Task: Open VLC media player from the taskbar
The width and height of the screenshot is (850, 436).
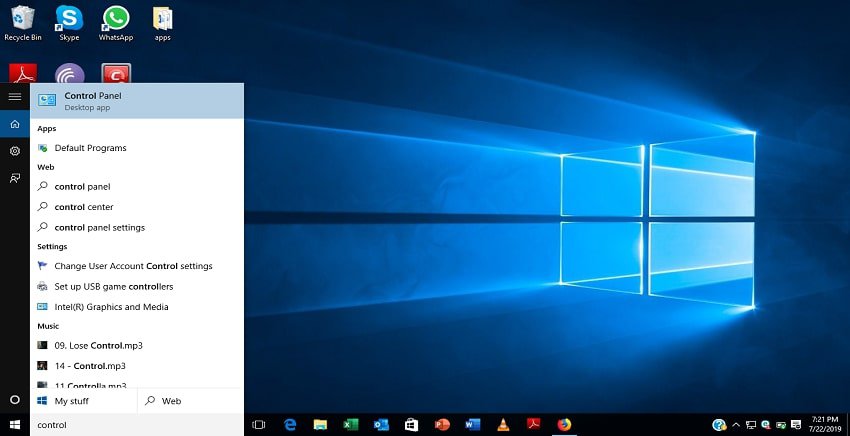Action: point(503,425)
